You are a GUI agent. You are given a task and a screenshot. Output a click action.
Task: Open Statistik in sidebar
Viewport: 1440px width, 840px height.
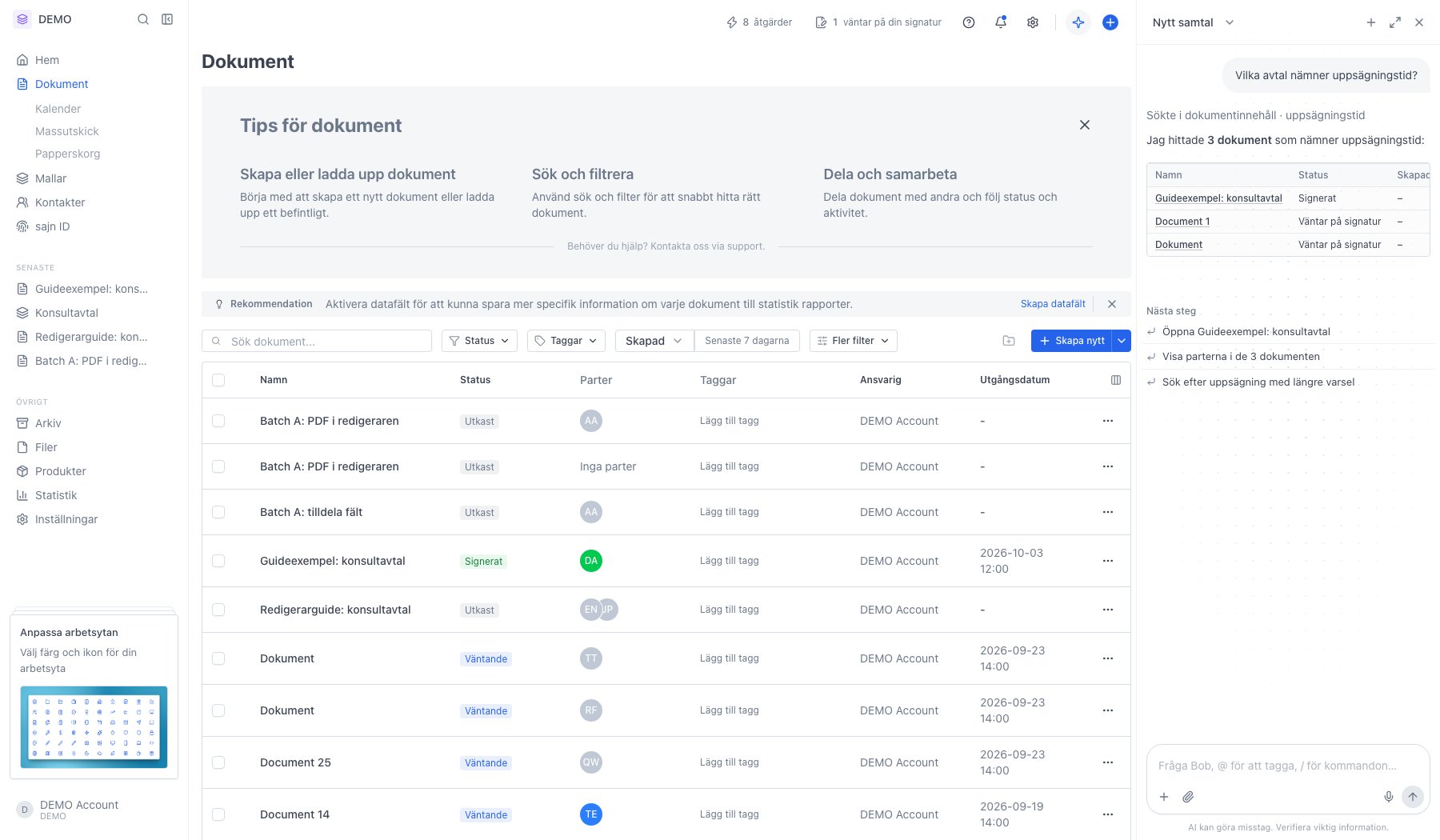coord(56,495)
